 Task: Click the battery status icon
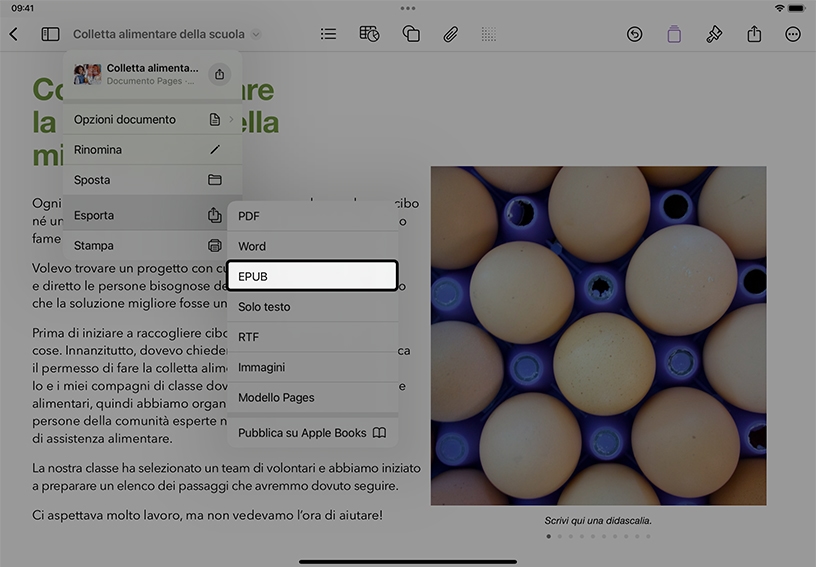tap(797, 8)
